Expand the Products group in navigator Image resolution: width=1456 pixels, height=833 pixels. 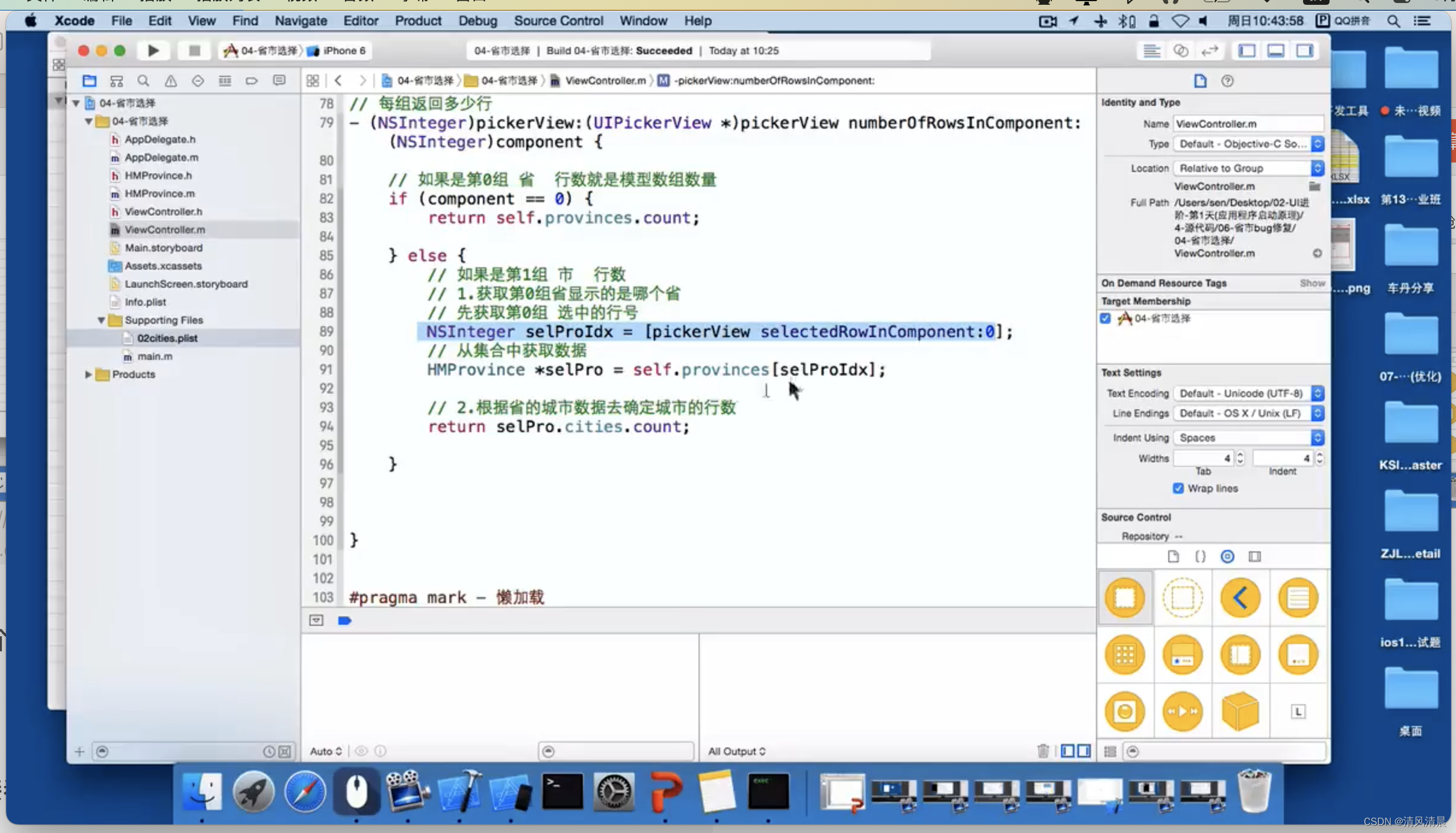click(89, 374)
